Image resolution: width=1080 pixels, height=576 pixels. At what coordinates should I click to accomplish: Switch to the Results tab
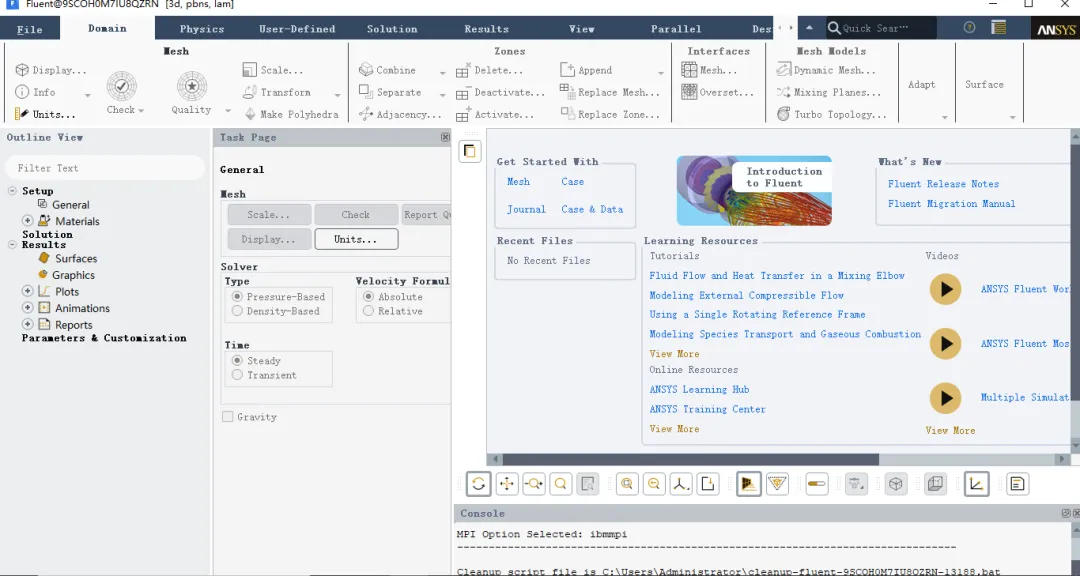tap(486, 29)
